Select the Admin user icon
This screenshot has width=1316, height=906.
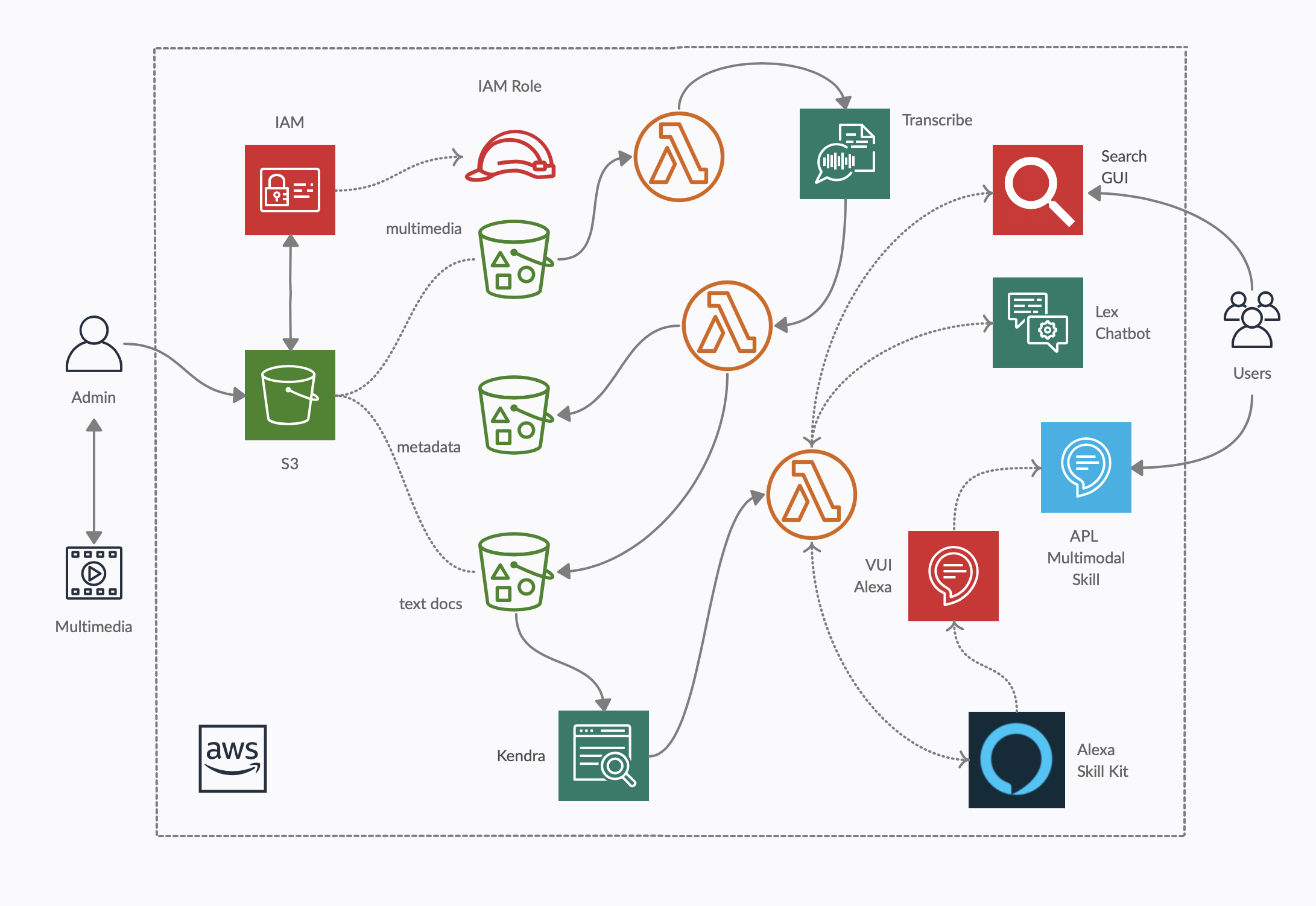94,344
